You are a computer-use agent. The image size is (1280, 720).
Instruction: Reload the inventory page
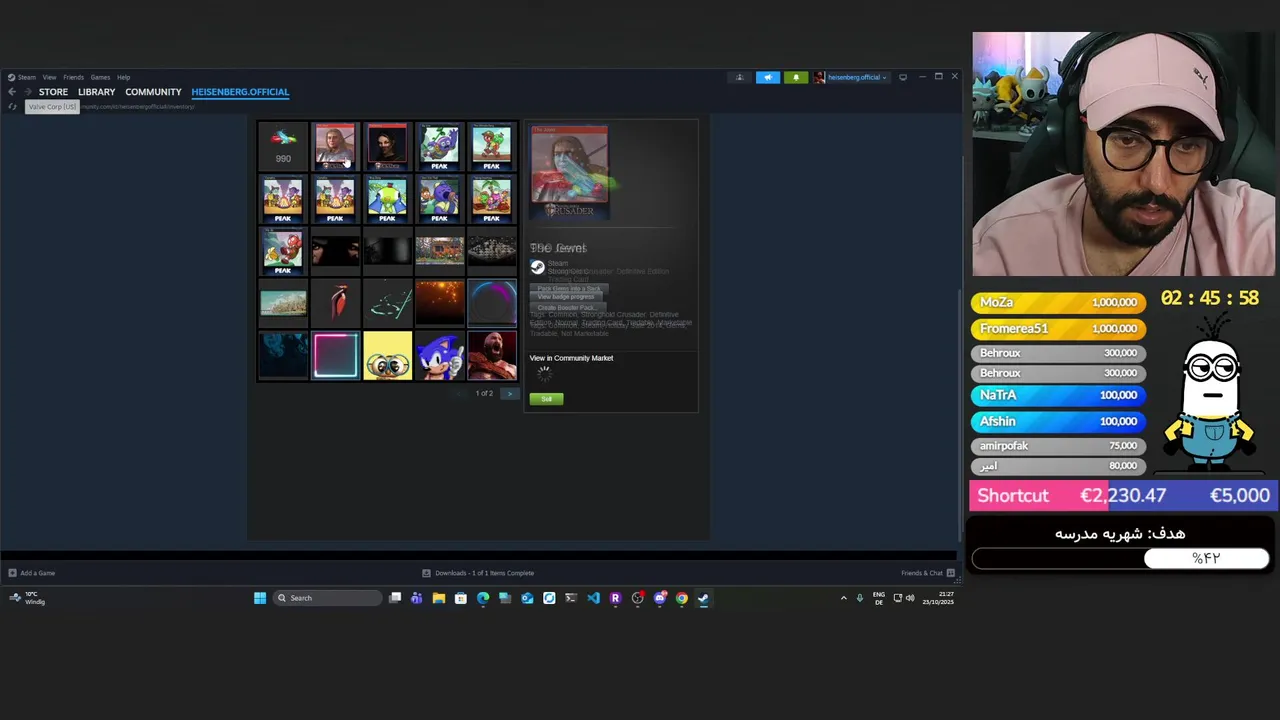(12, 107)
